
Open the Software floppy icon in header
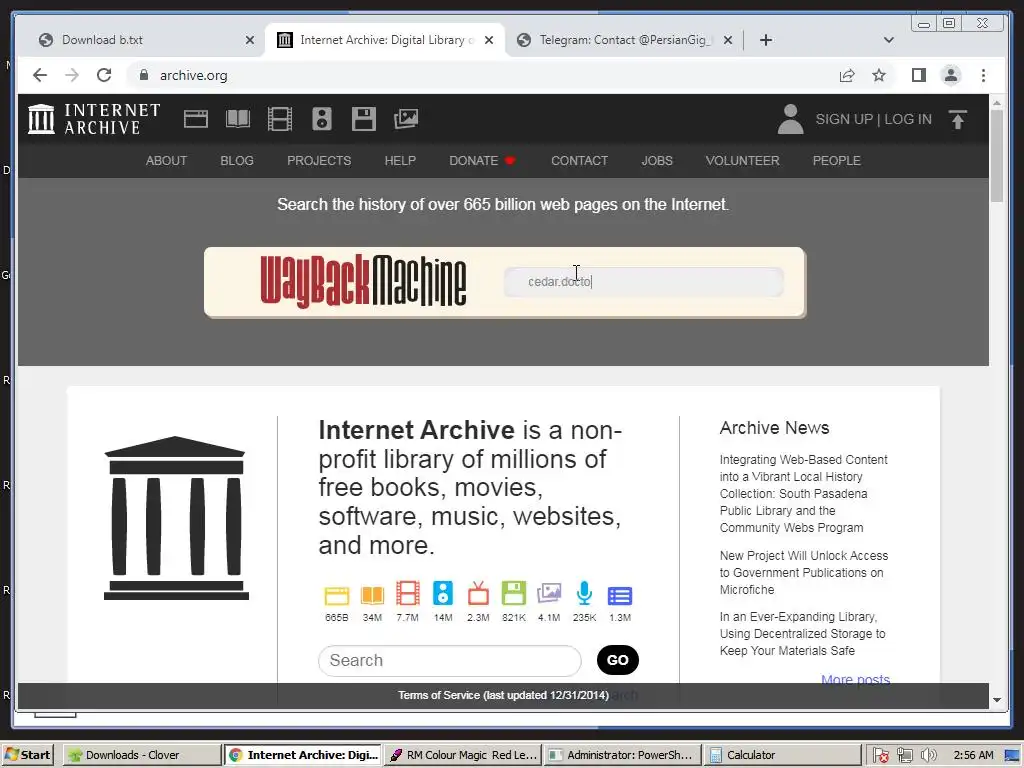coord(364,119)
